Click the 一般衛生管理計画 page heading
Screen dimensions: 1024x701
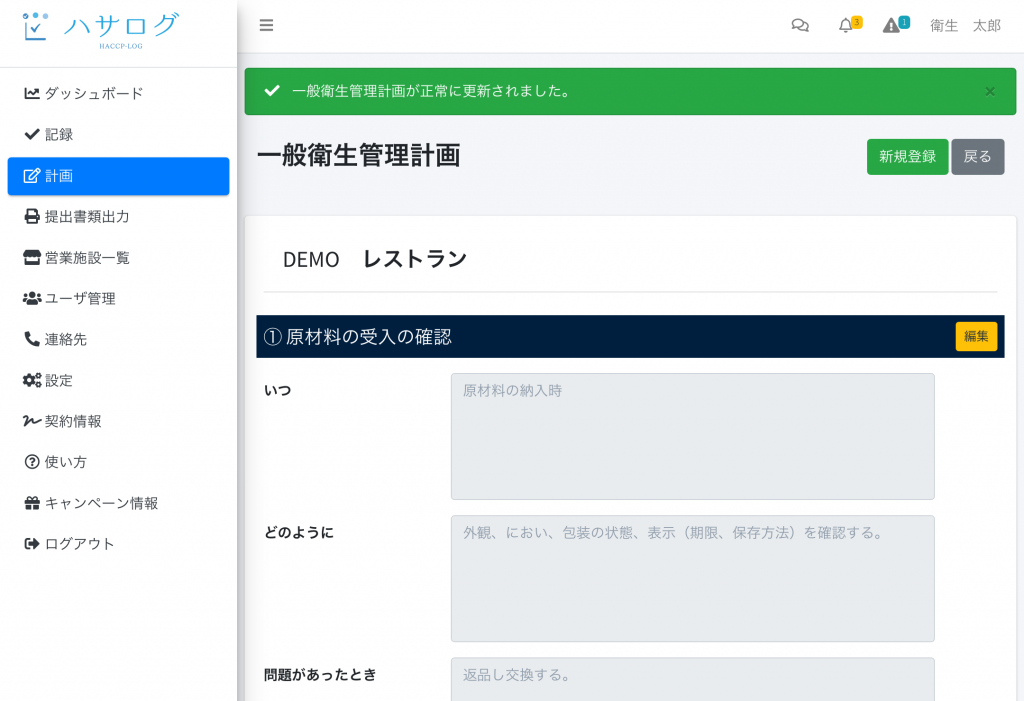(x=359, y=156)
